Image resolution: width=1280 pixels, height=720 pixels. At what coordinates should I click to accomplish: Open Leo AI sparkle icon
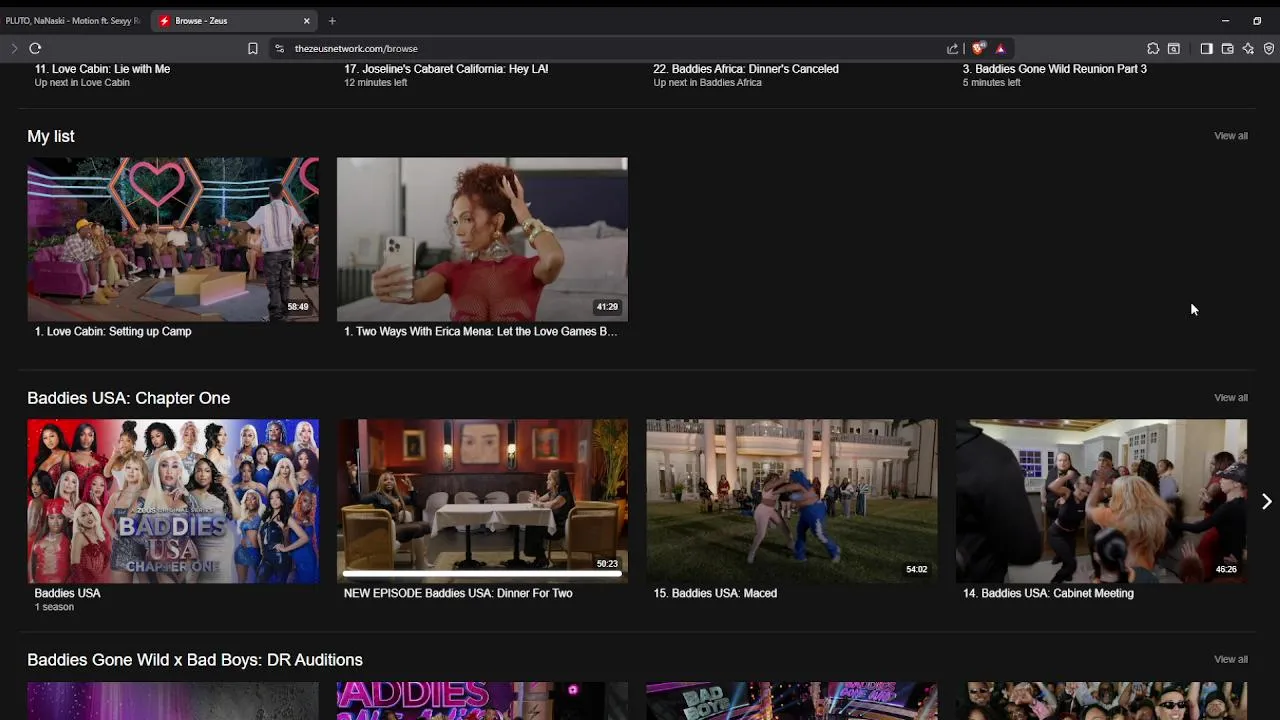coord(1248,48)
